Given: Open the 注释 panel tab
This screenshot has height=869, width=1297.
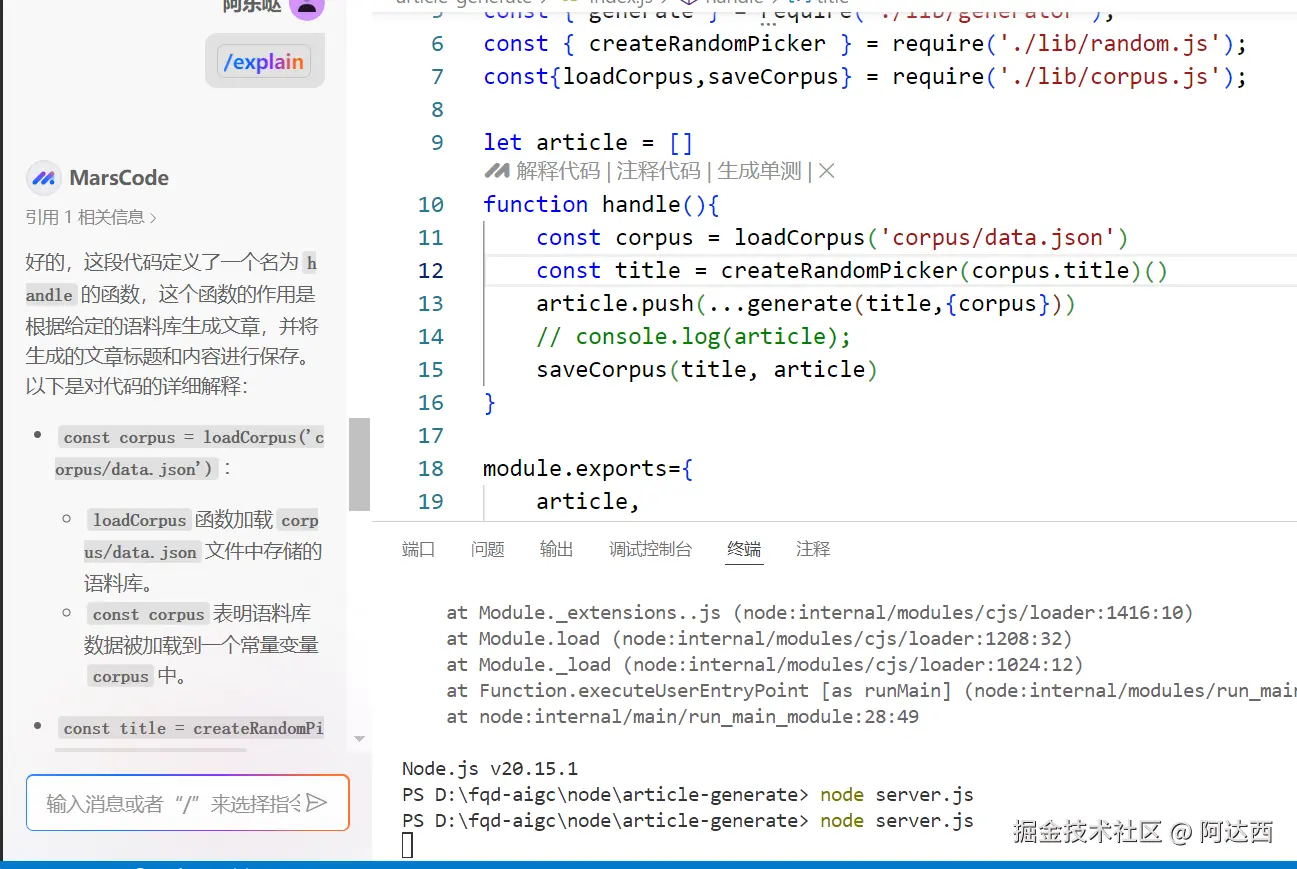Looking at the screenshot, I should pyautogui.click(x=813, y=549).
